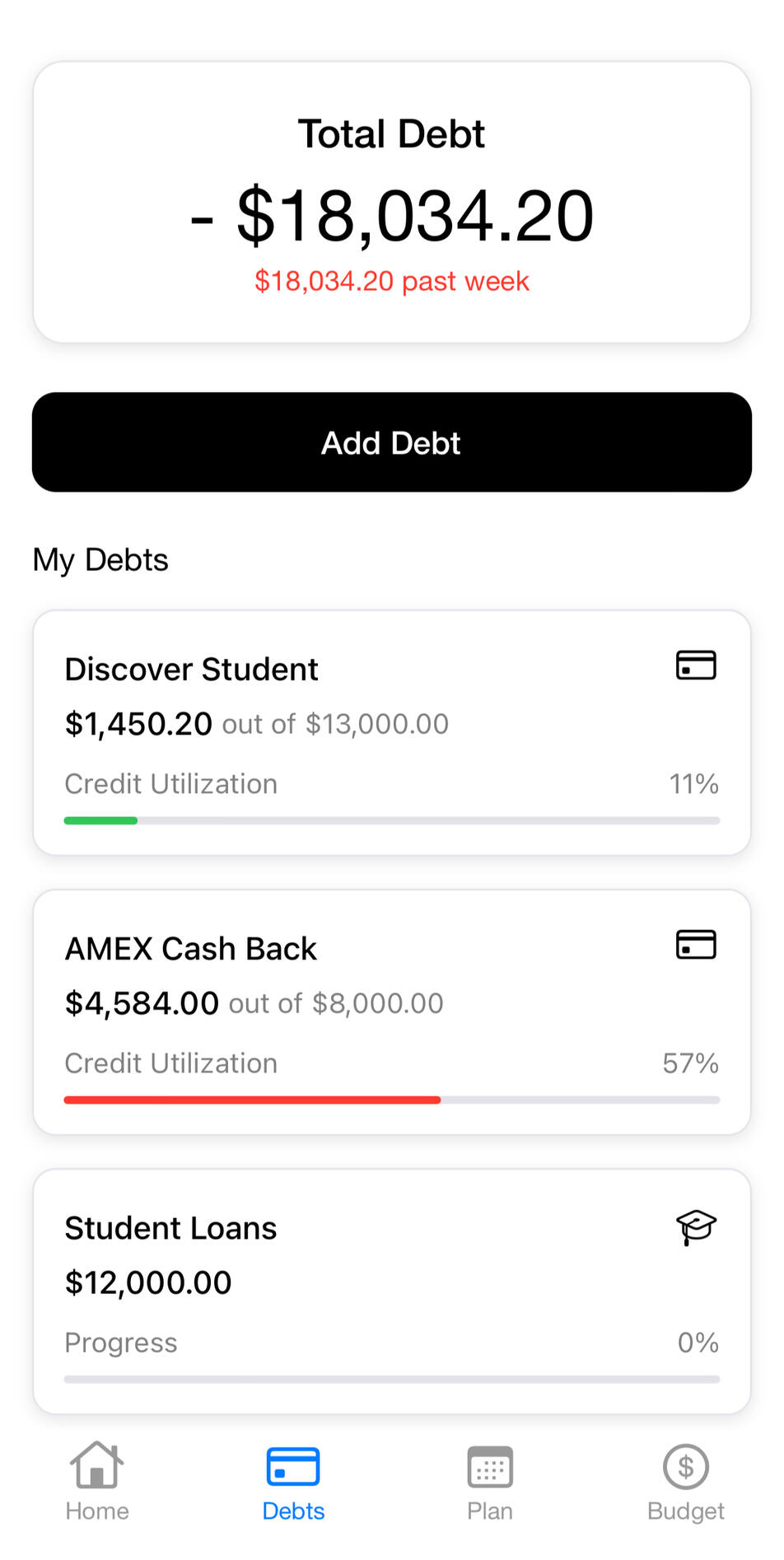784x1560 pixels.
Task: Tap the red past week change text
Action: click(392, 281)
